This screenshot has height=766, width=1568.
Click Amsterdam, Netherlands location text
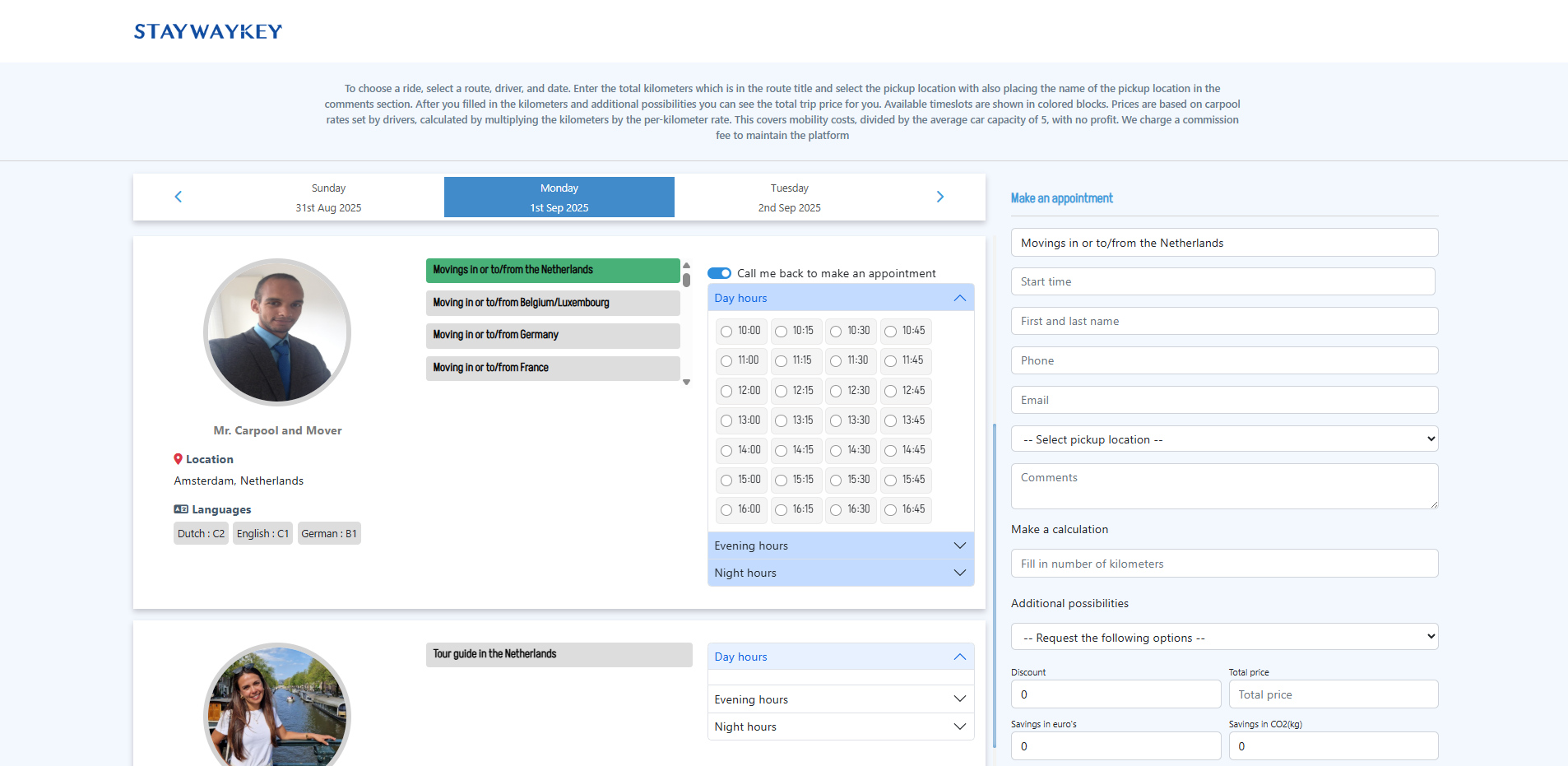point(239,480)
